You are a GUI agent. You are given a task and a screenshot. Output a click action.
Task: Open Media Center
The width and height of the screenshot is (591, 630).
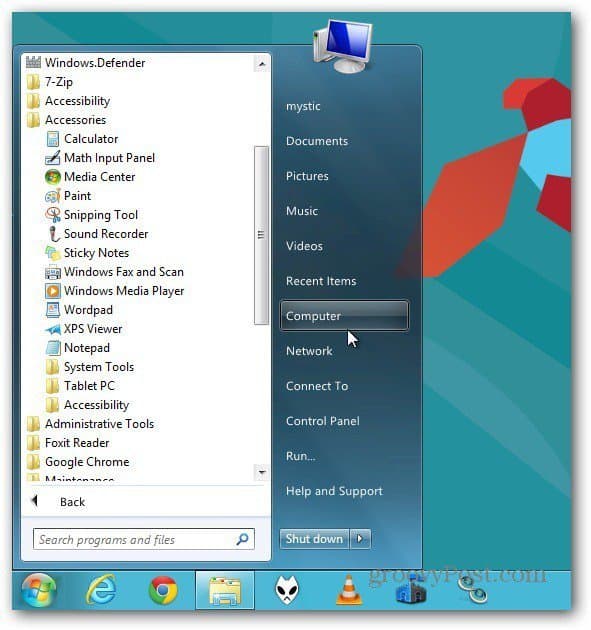pos(90,177)
